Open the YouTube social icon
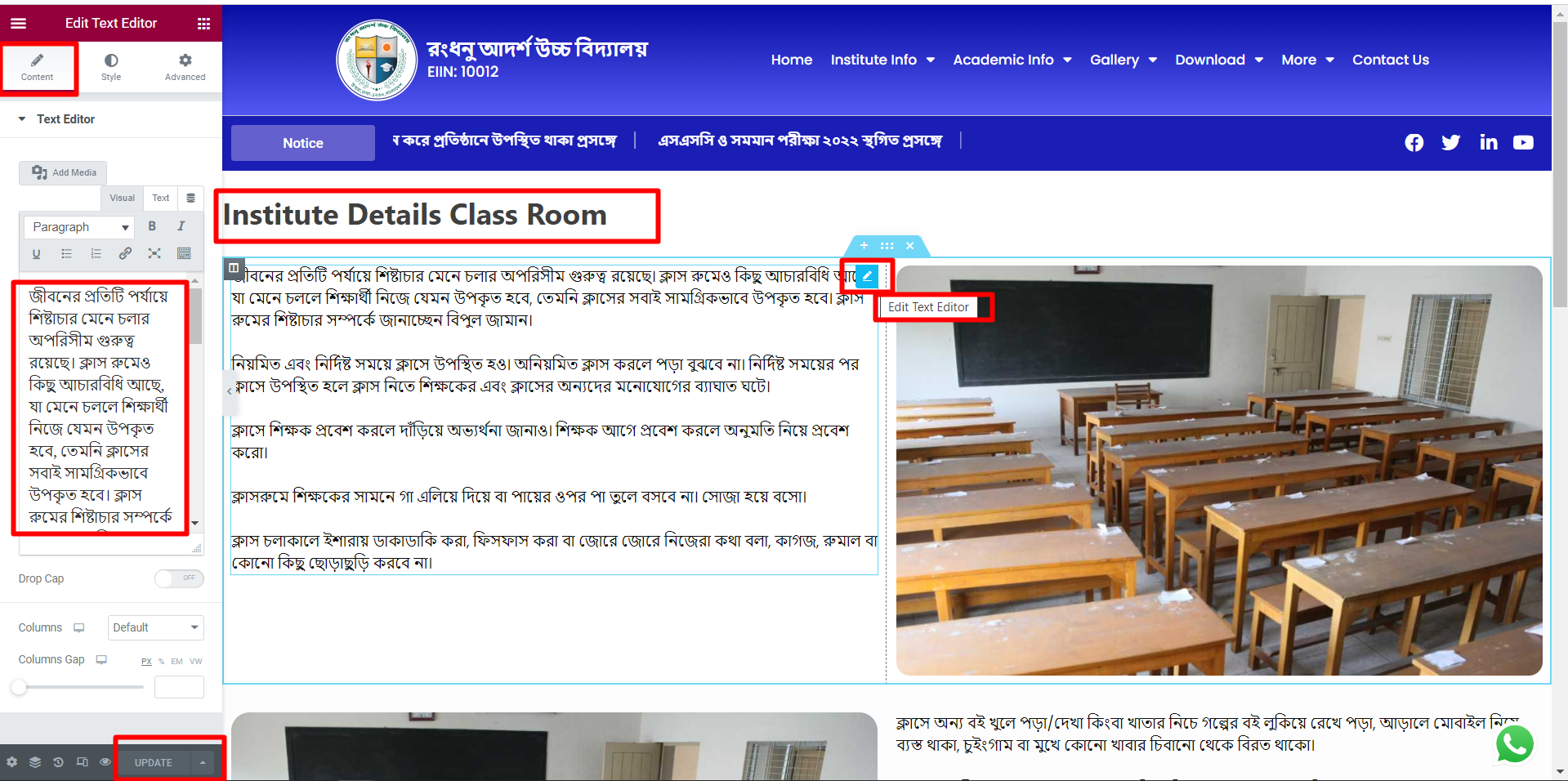The height and width of the screenshot is (781, 1568). pyautogui.click(x=1523, y=143)
